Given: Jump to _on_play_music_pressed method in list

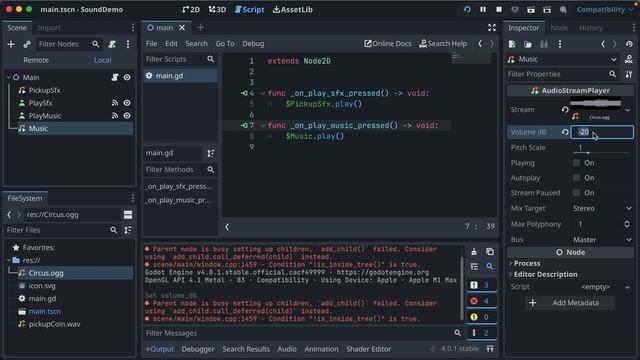Looking at the screenshot, I should point(179,200).
